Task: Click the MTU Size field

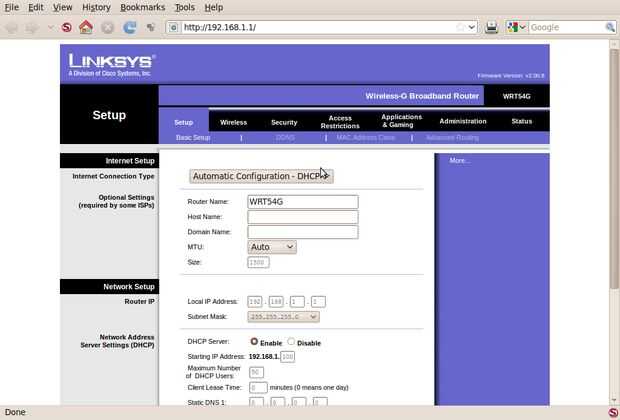Action: [x=258, y=262]
